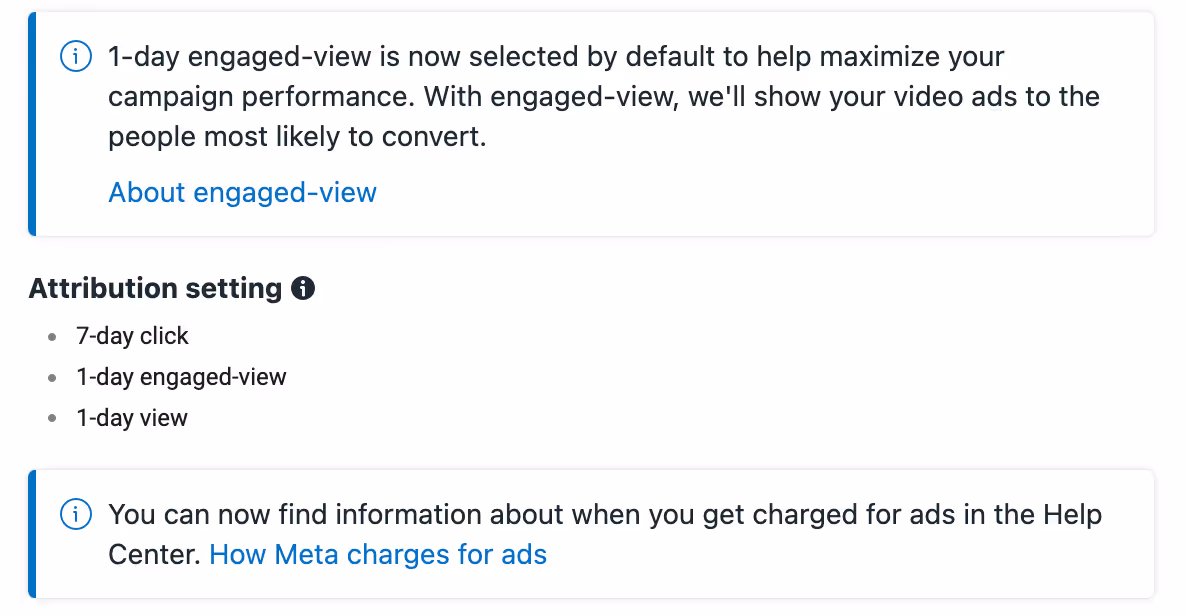This screenshot has width=1186, height=616.
Task: Click the word "Center." in charges banner
Action: 154,555
